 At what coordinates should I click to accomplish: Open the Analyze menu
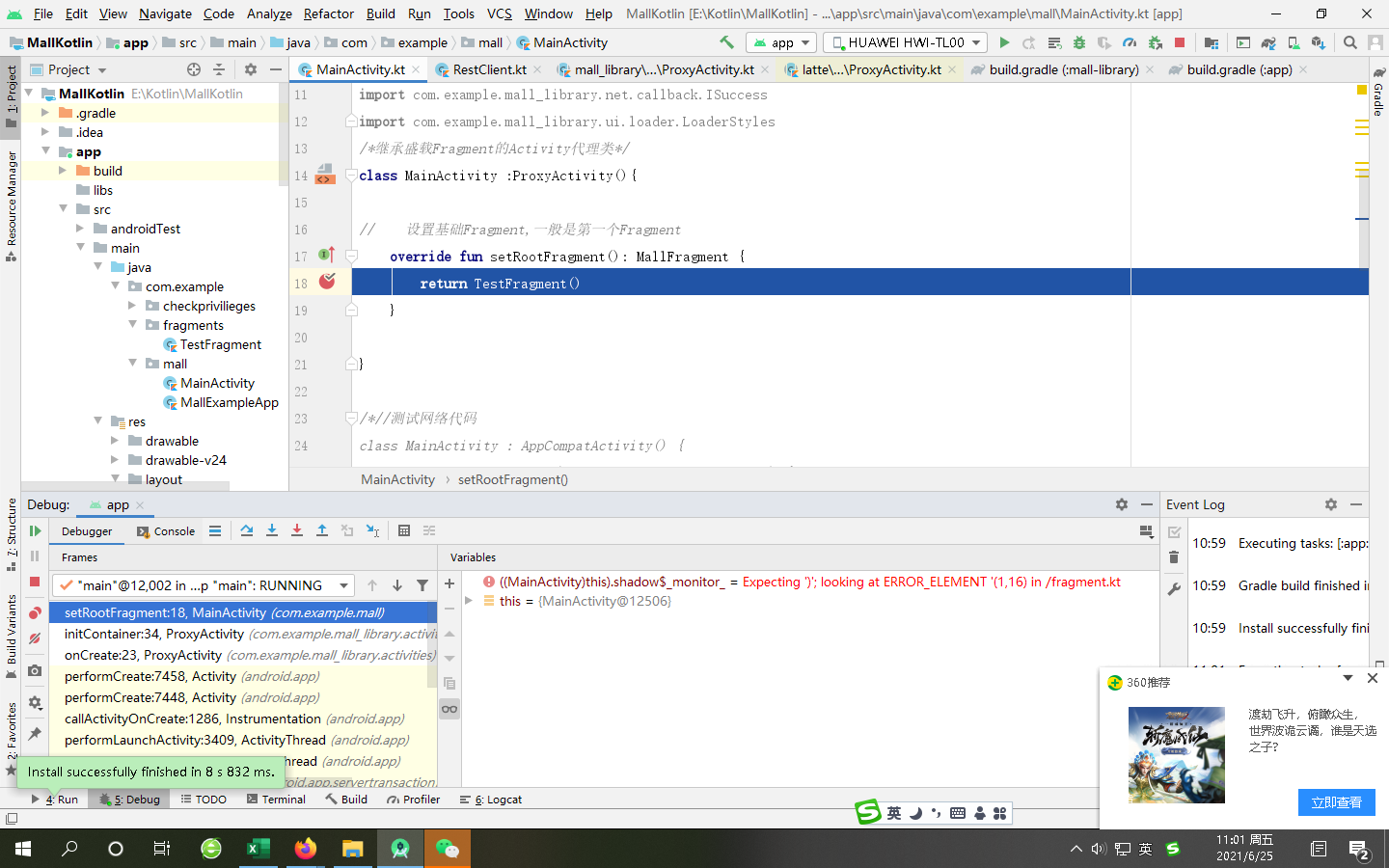269,14
